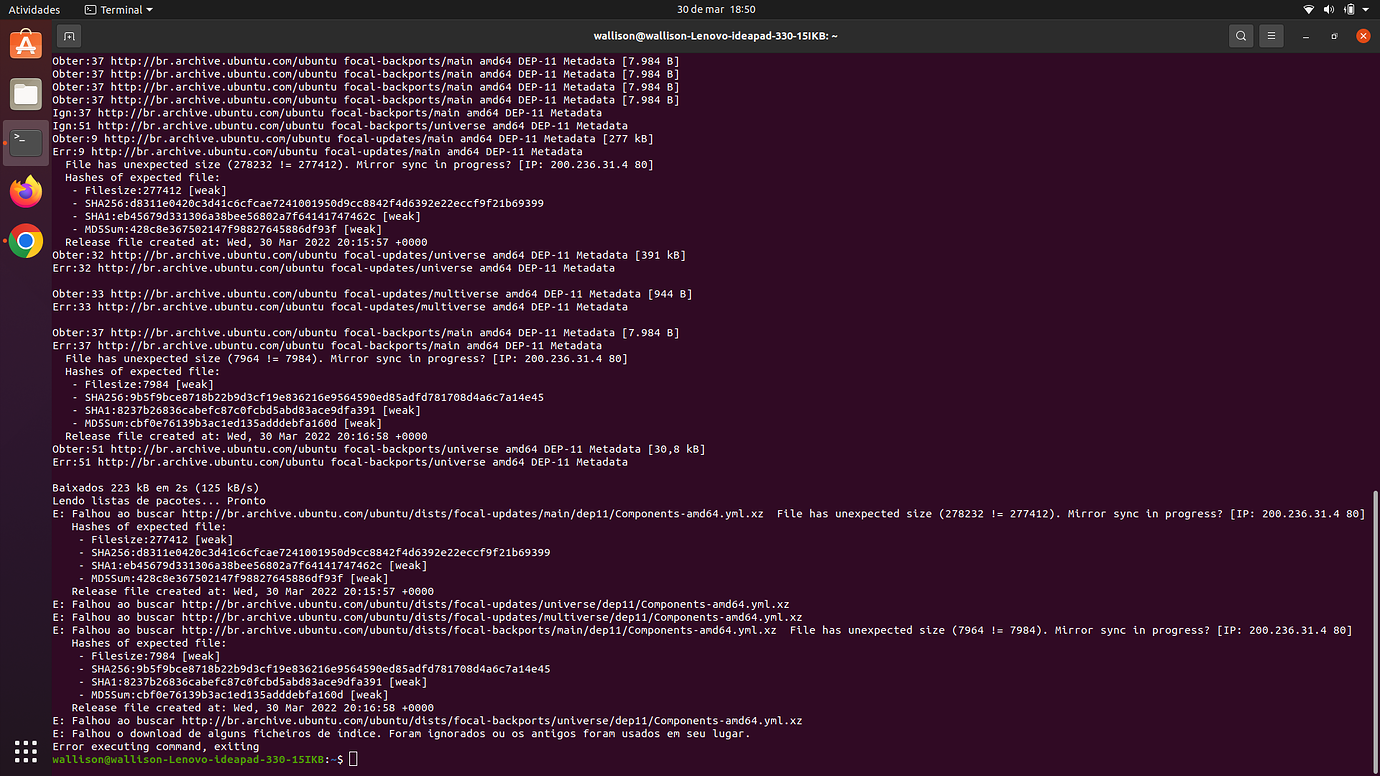This screenshot has height=776, width=1380.
Task: Click the 'Obter:32' line ending in [391 kB]
Action: [x=368, y=255]
